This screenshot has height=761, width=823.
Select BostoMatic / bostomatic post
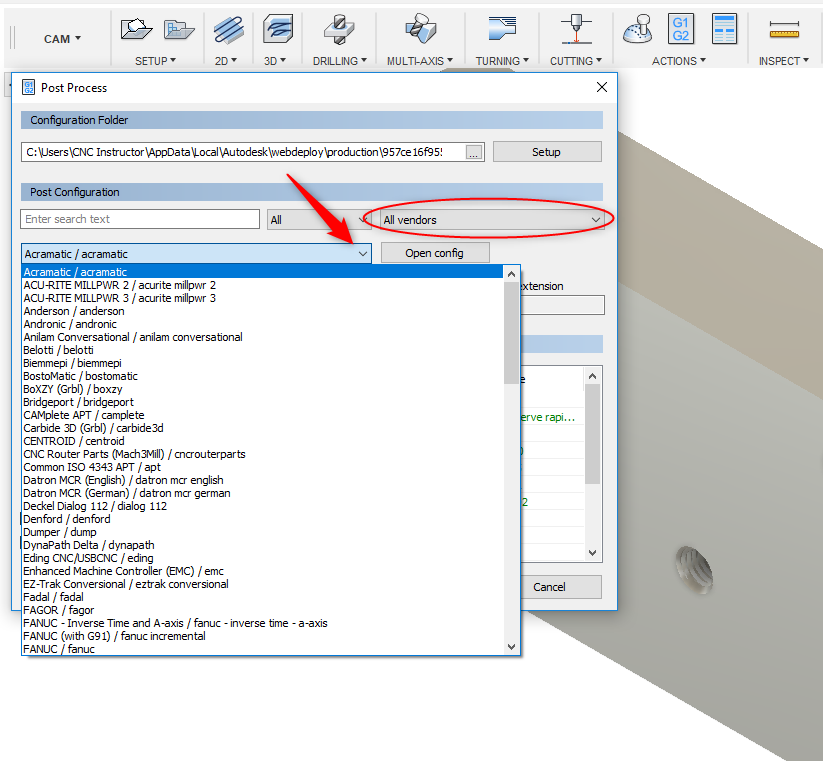[262, 376]
